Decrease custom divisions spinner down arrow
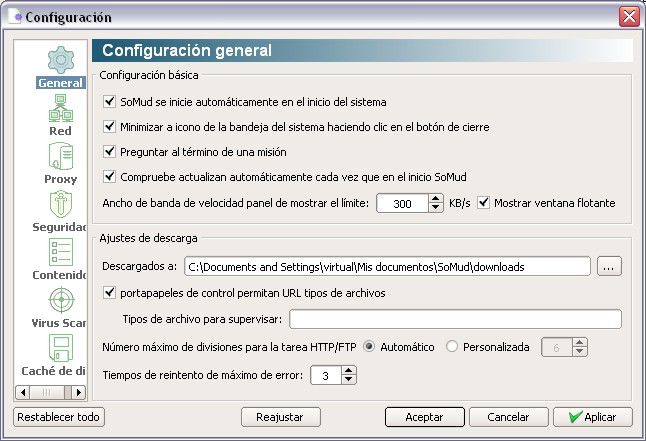Viewport: 646px width, 441px height. tap(580, 351)
